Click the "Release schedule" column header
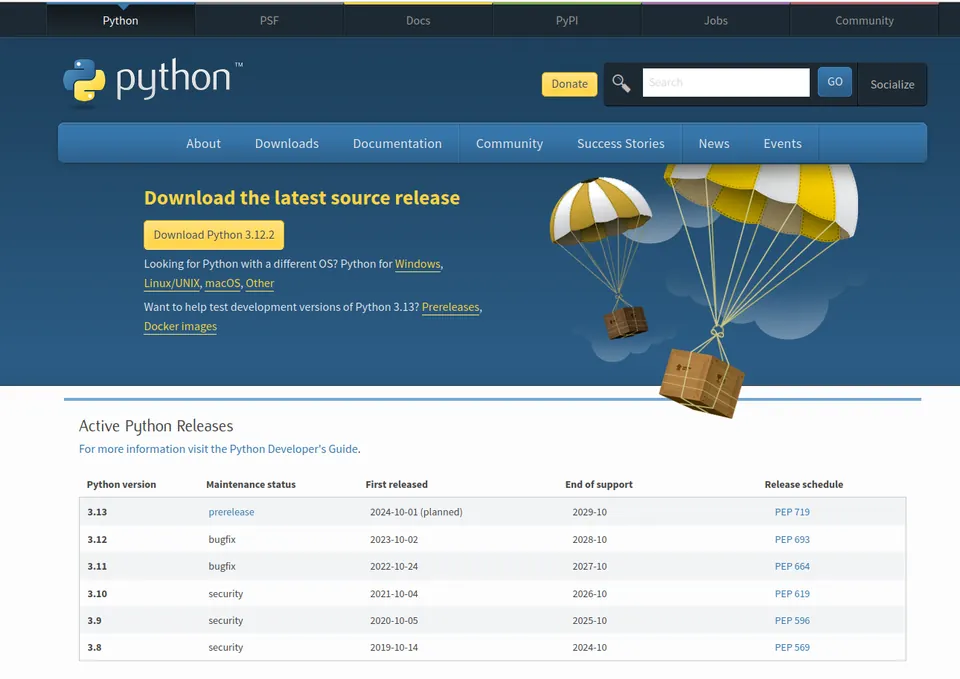The image size is (960, 679). 803,484
